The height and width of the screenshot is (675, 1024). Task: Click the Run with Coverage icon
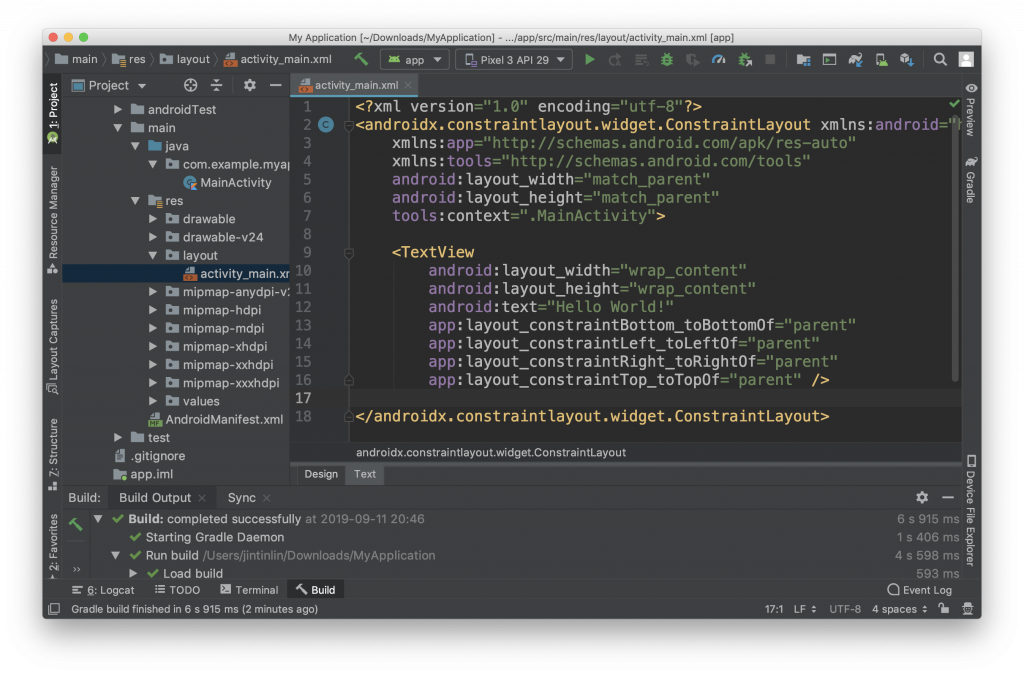coord(692,60)
